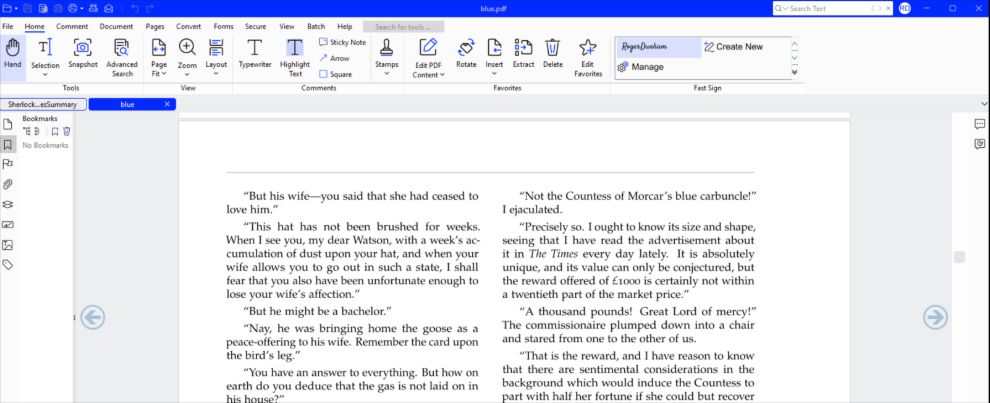Open the Zoom dropdown
Screen dimensions: 990x403
pyautogui.click(x=187, y=75)
